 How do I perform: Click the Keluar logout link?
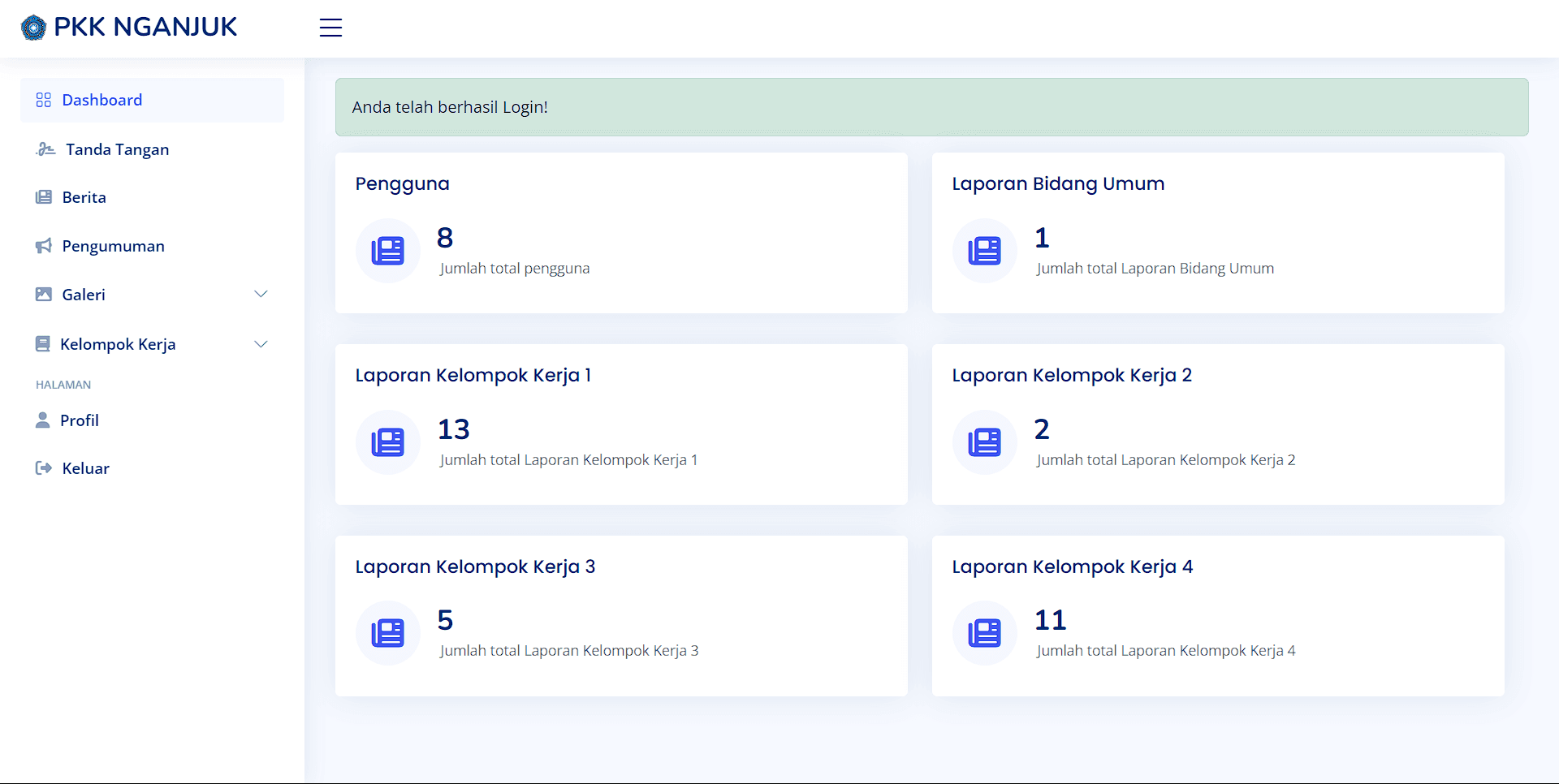(x=85, y=468)
